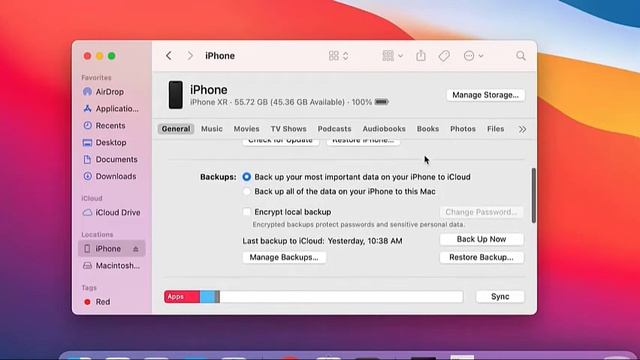Image resolution: width=640 pixels, height=360 pixels.
Task: Switch to the General tab
Action: (176, 129)
